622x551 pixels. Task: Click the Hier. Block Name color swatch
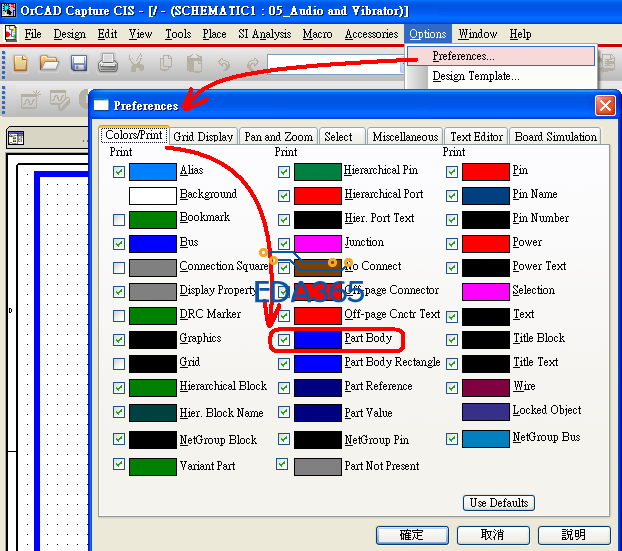coord(153,413)
